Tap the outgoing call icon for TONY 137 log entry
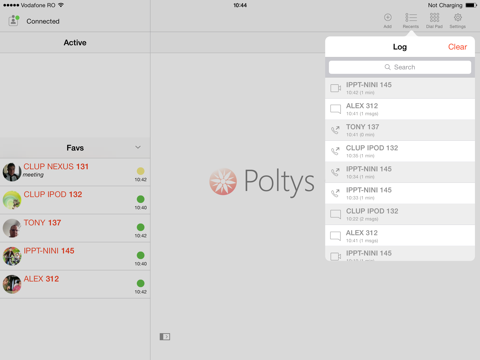Image resolution: width=480 pixels, height=360 pixels. click(x=335, y=130)
